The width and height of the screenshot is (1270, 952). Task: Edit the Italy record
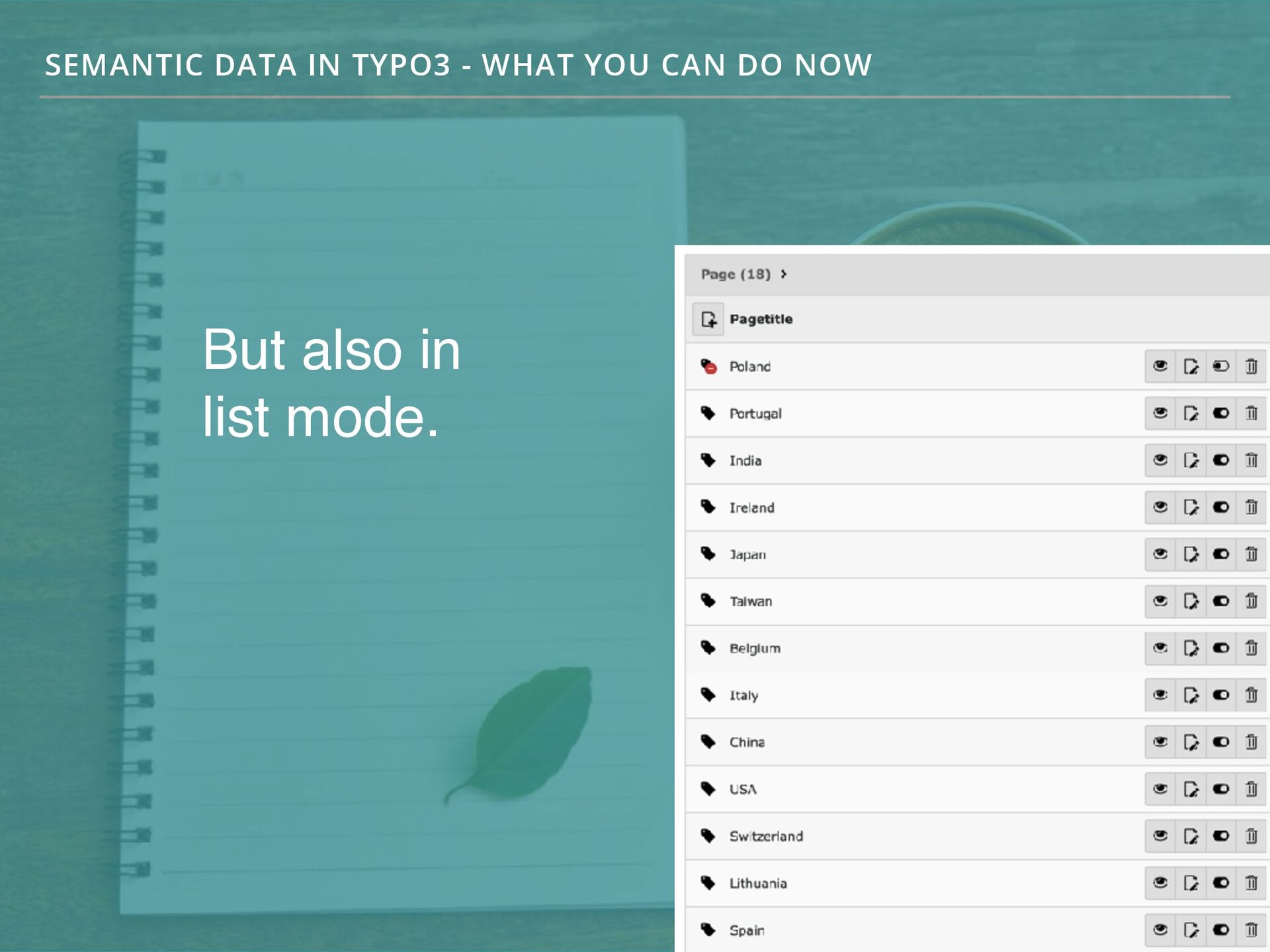click(1191, 695)
